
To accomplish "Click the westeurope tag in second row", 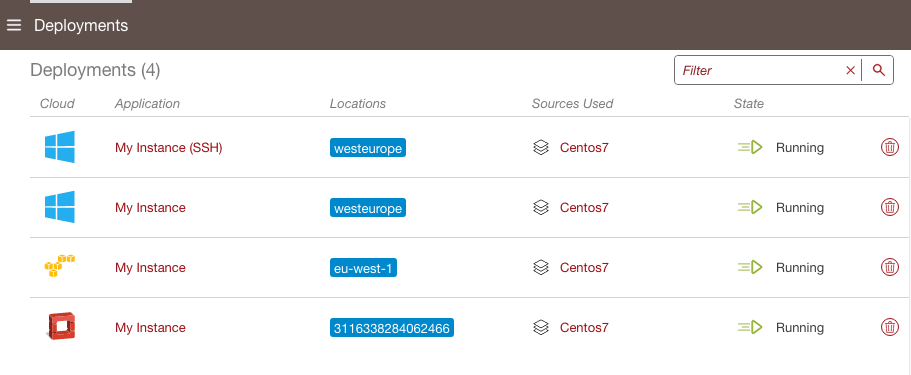I will tap(368, 208).
